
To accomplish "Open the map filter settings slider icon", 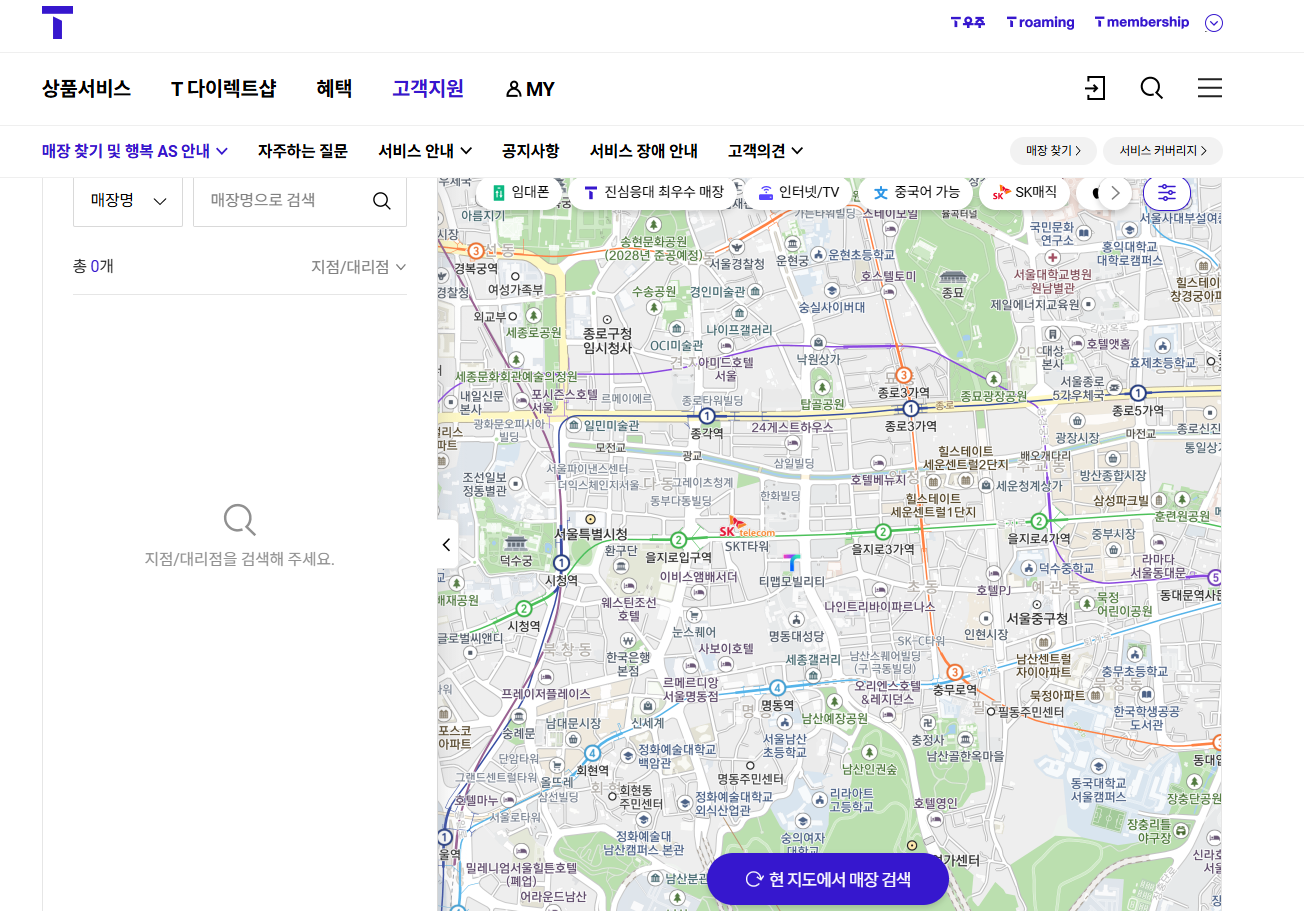I will point(1167,193).
